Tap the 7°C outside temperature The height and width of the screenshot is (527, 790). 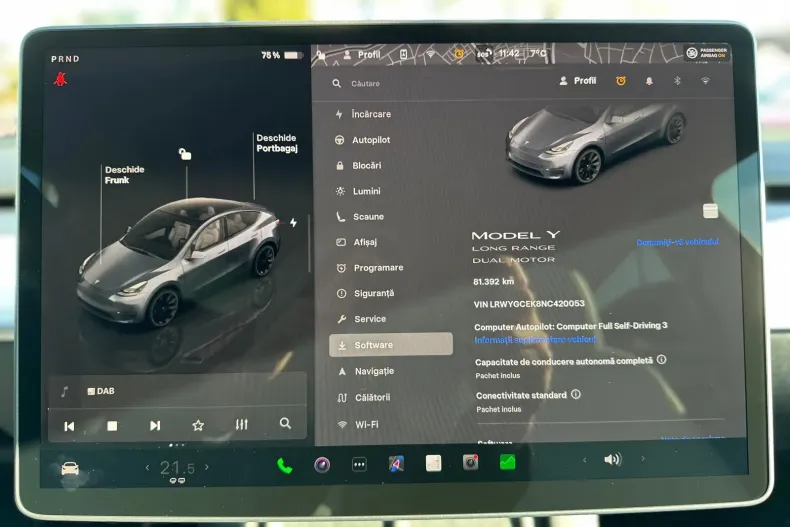(538, 53)
